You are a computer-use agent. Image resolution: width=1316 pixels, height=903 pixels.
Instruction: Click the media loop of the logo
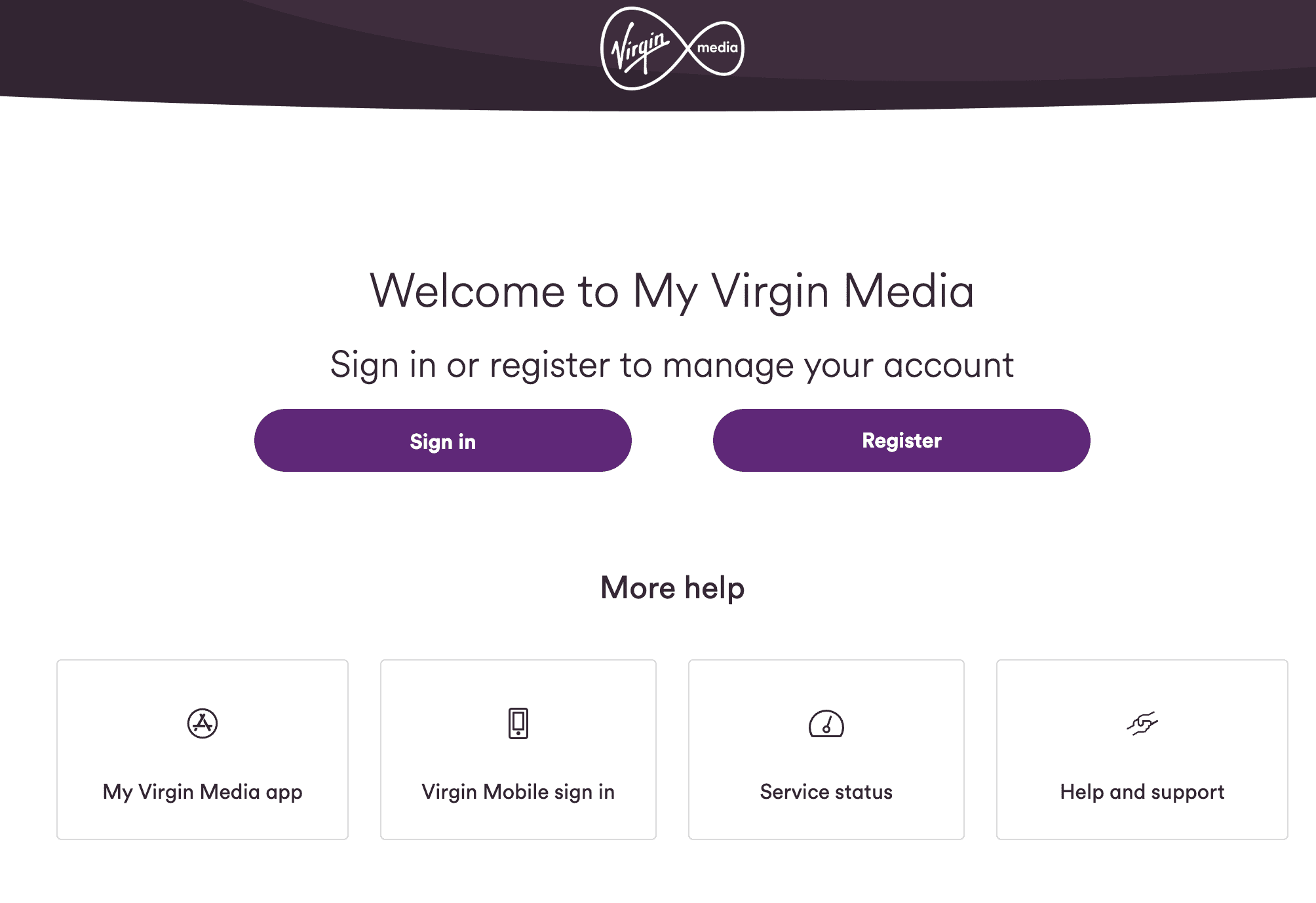717,48
